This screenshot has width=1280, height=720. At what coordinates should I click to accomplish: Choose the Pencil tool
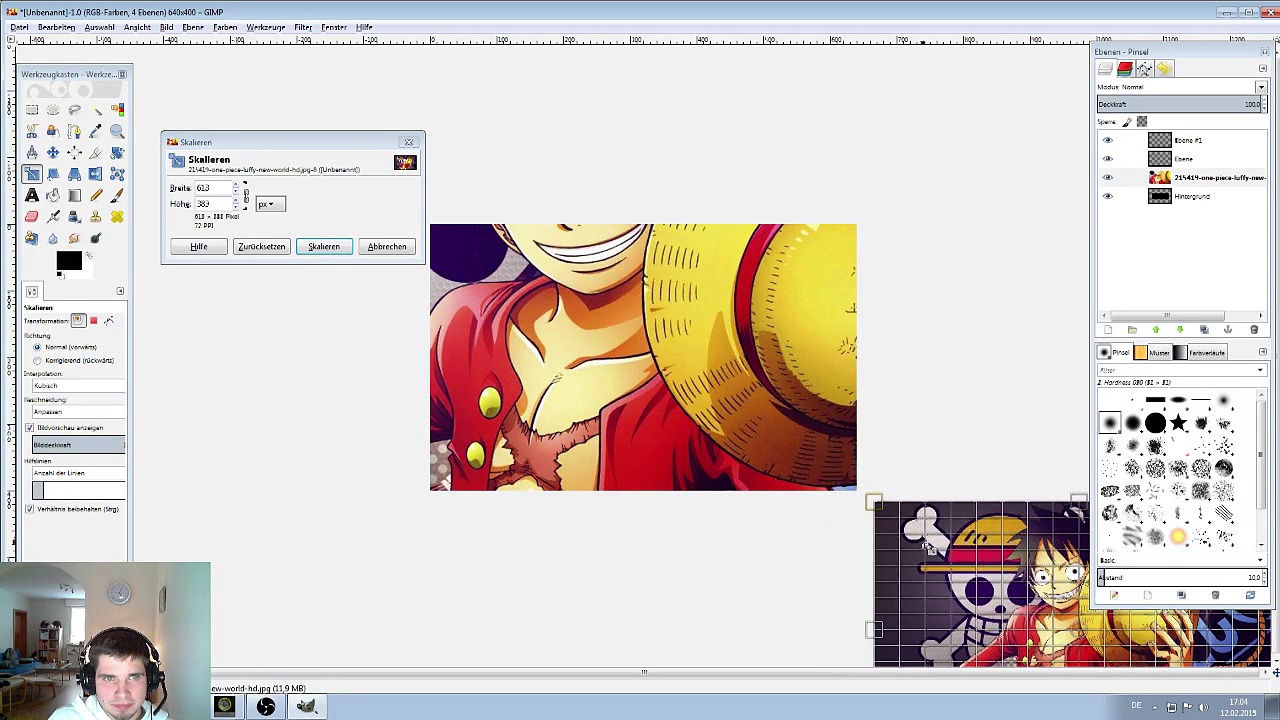96,195
